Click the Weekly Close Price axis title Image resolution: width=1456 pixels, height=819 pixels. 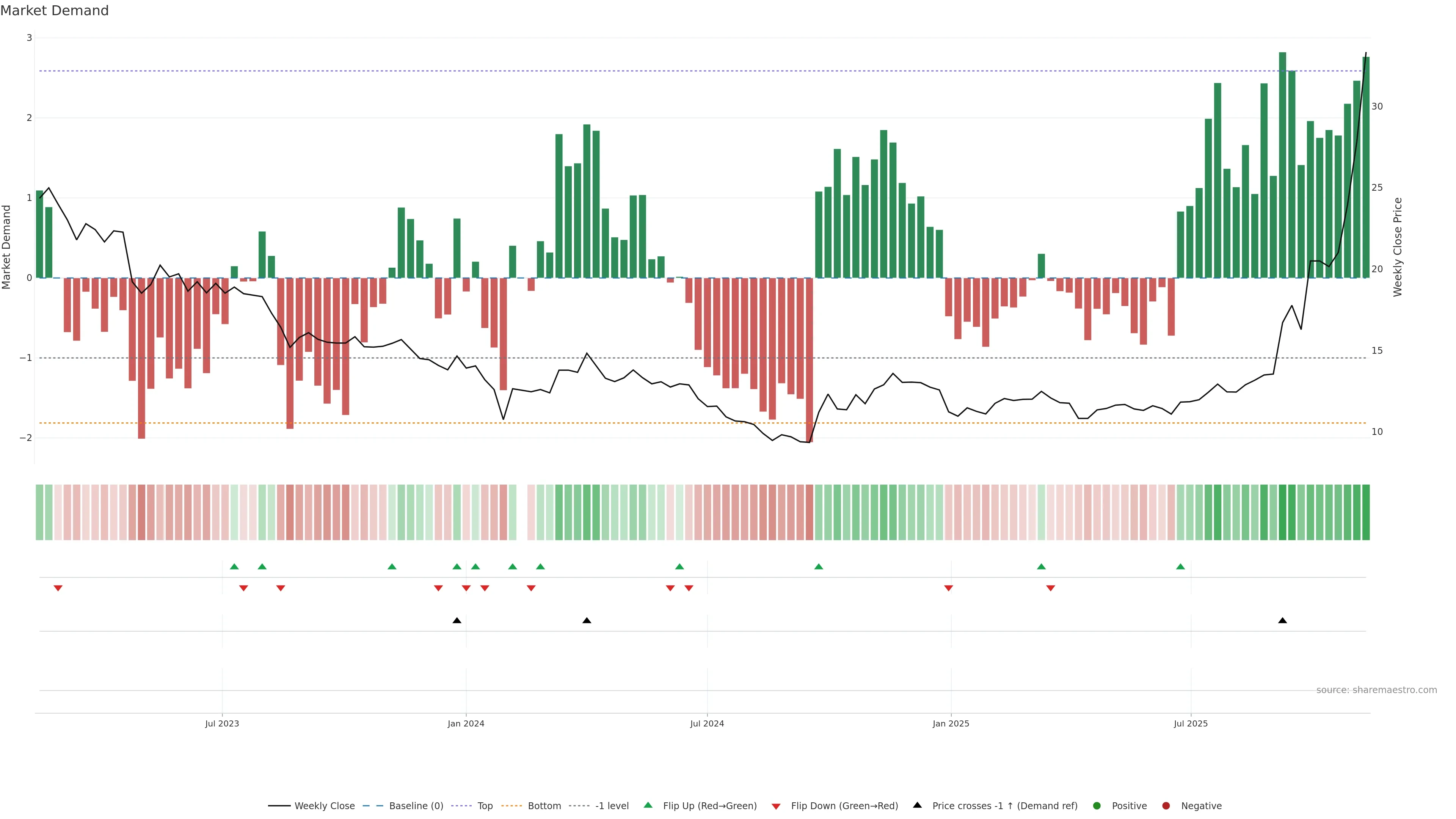[x=1398, y=247]
